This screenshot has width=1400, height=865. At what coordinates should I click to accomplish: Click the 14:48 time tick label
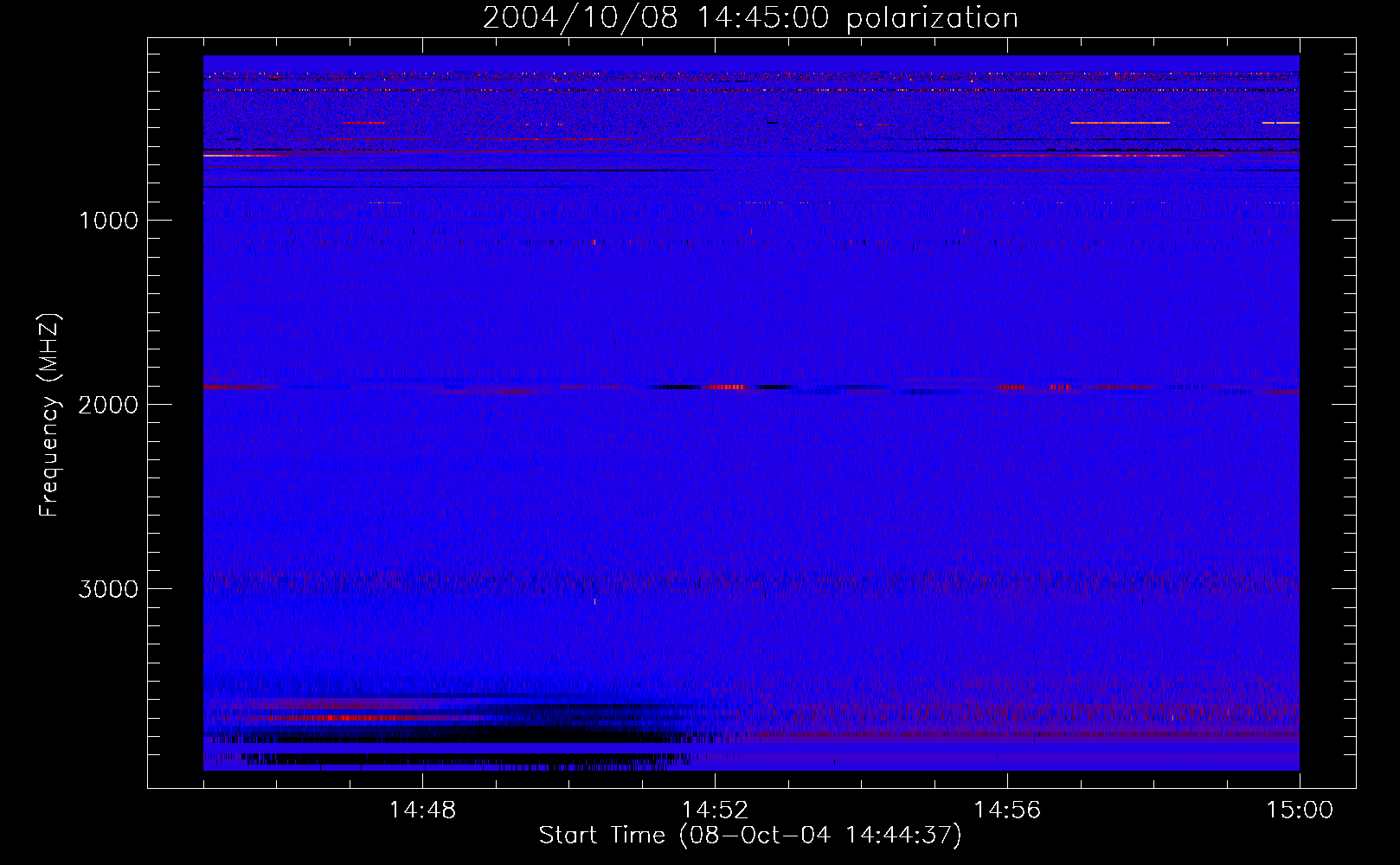tap(422, 811)
